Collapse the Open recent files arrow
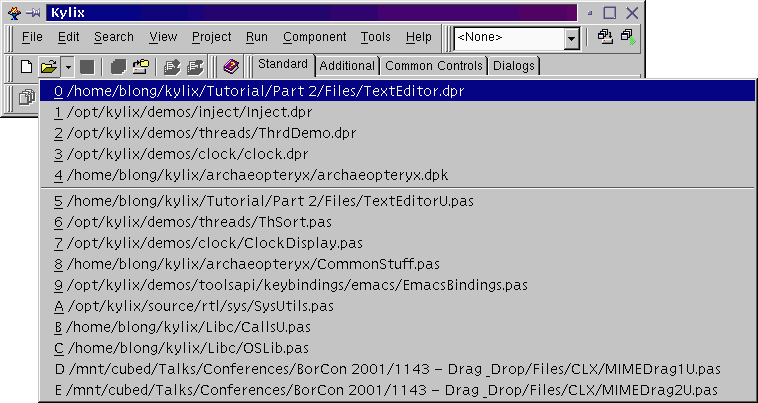The image size is (758, 403). click(67, 67)
